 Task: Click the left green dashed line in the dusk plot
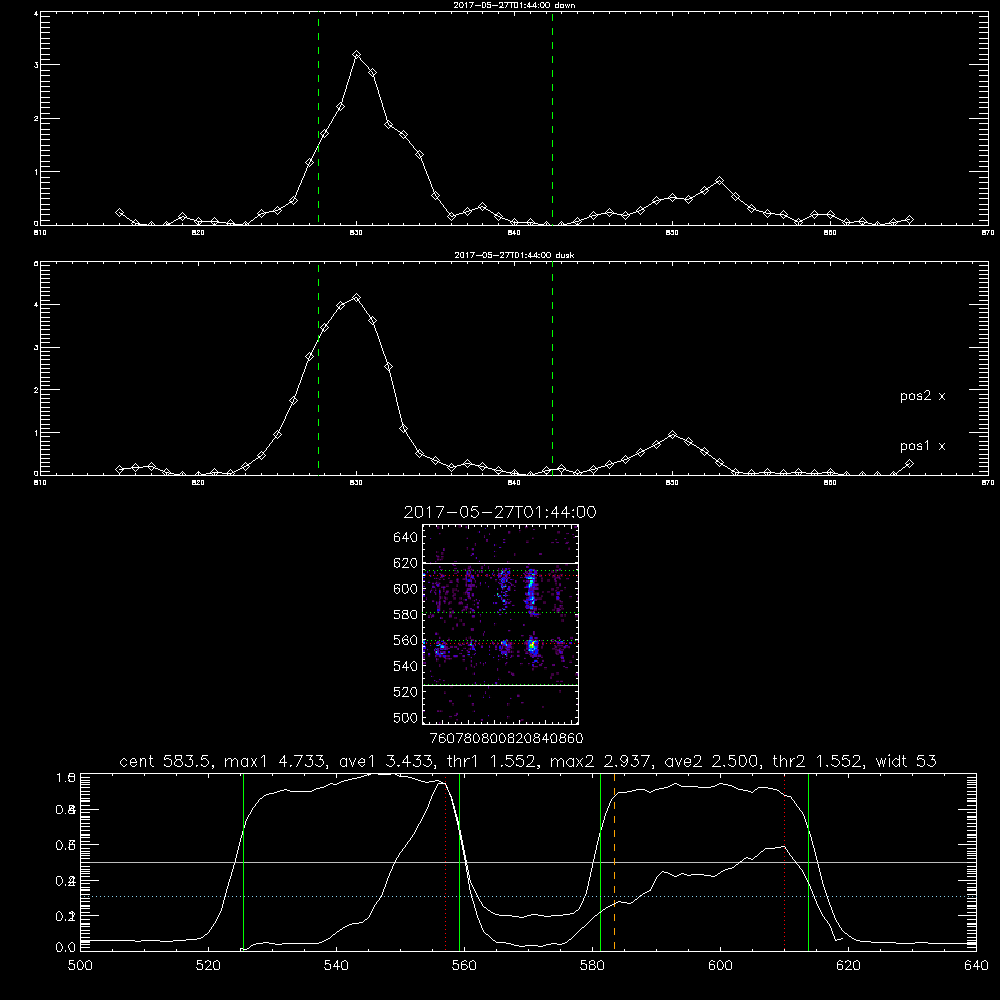[318, 369]
